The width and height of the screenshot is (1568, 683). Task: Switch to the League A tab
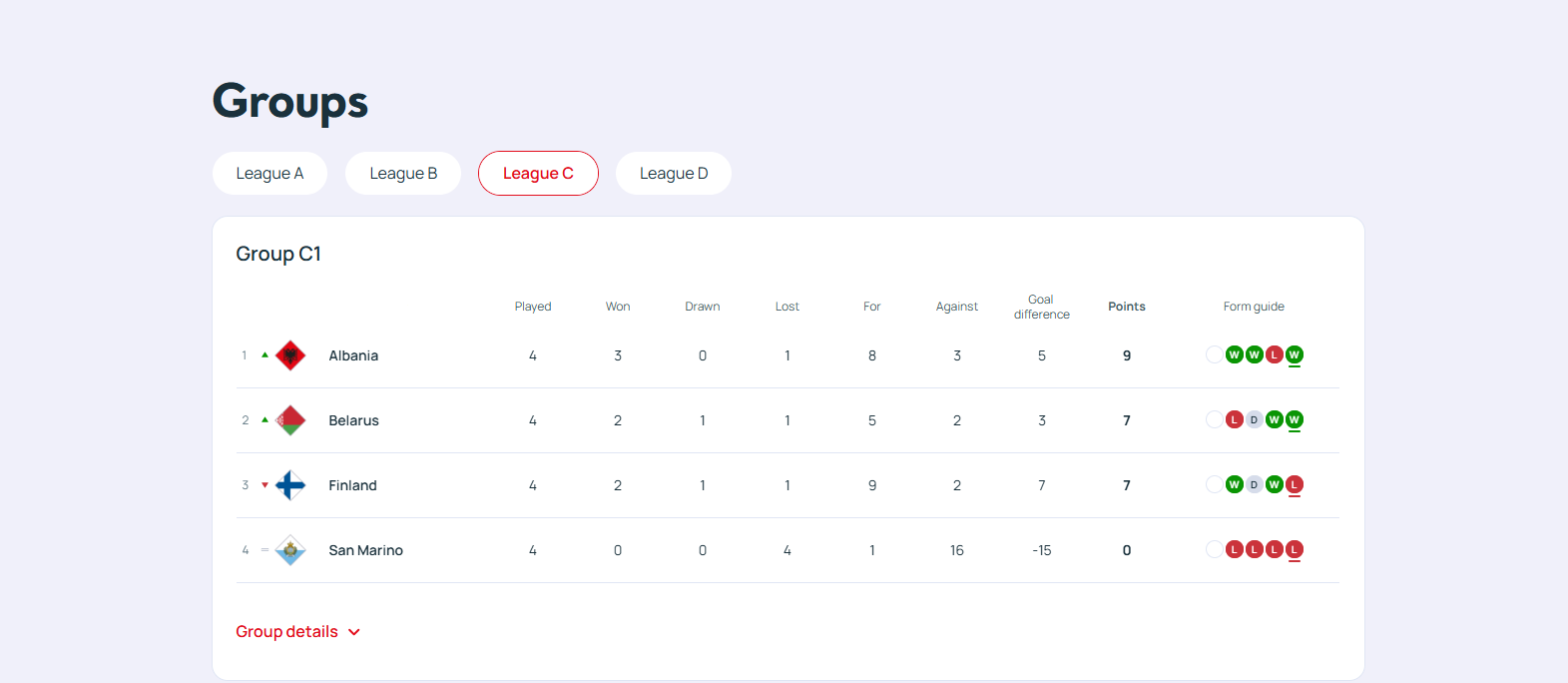[269, 174]
